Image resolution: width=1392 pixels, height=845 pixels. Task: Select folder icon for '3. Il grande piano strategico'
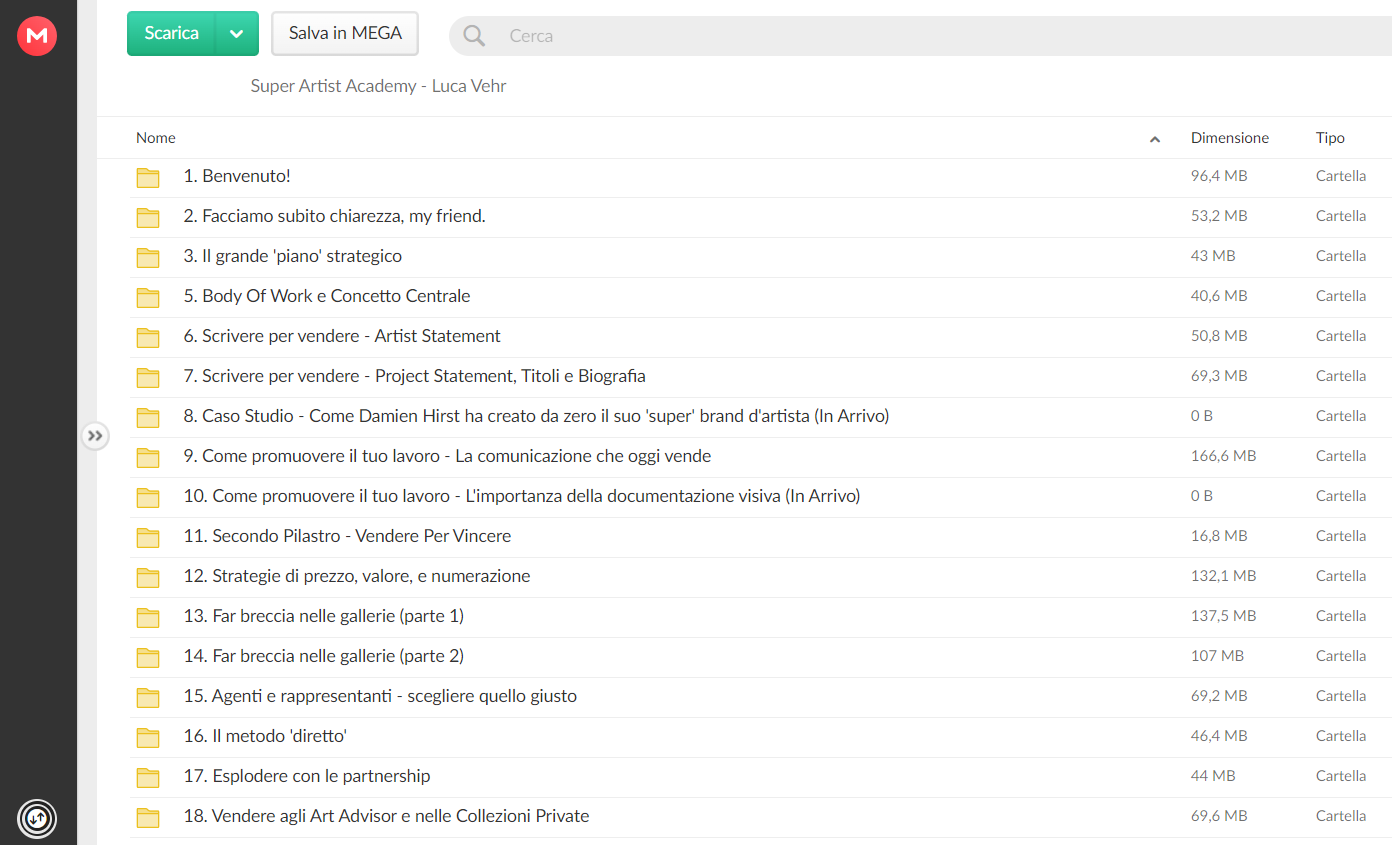[x=148, y=258]
